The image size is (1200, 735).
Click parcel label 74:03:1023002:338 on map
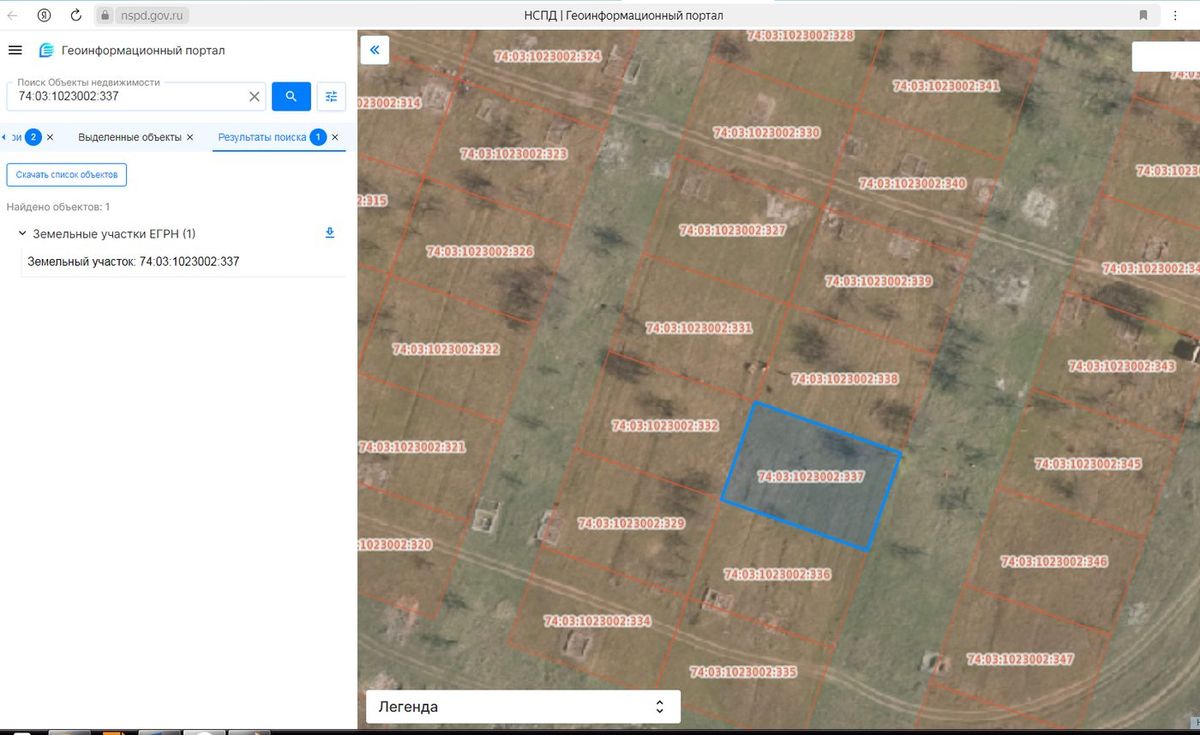[845, 379]
